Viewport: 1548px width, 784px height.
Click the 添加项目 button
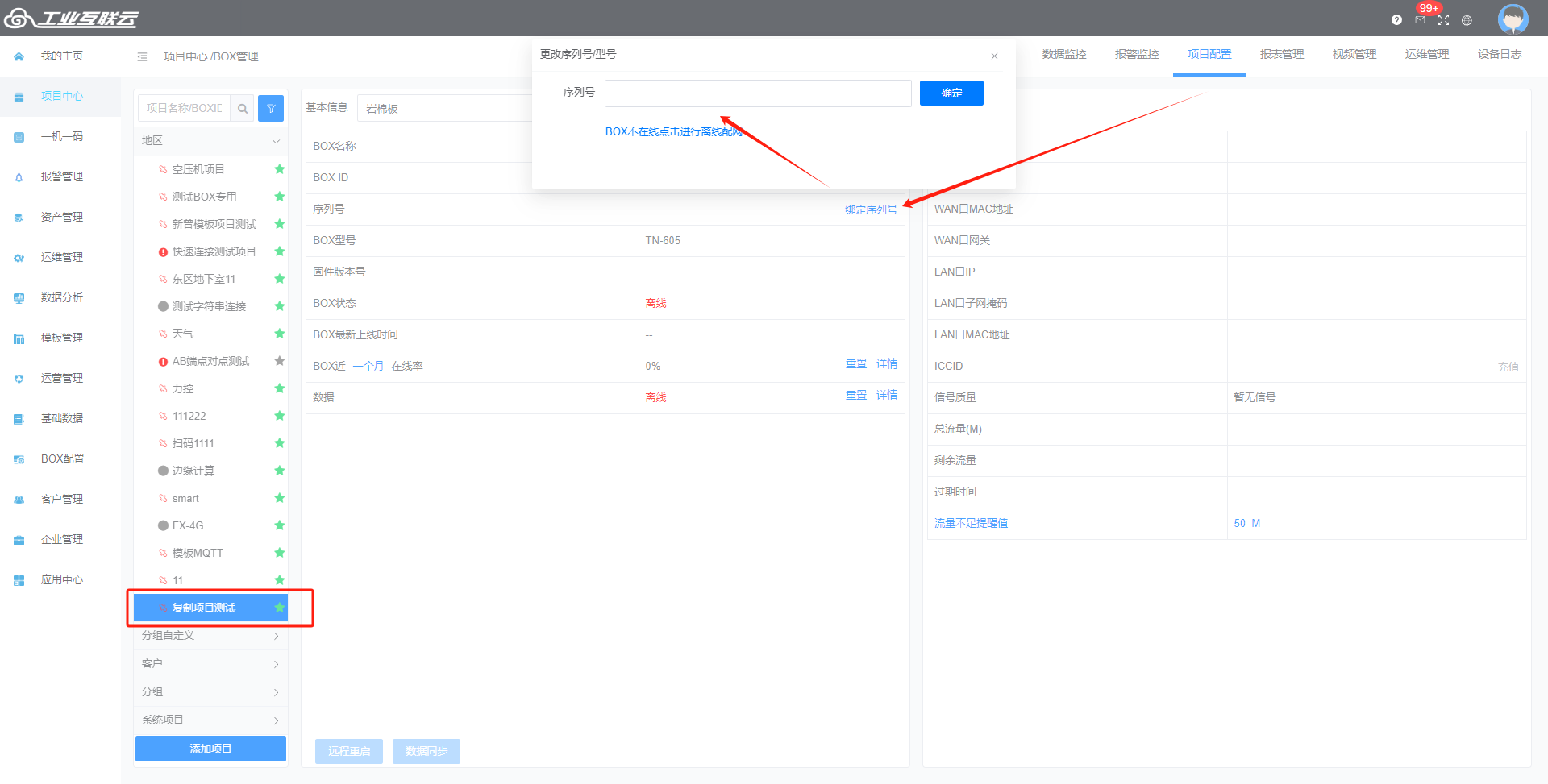tap(210, 749)
